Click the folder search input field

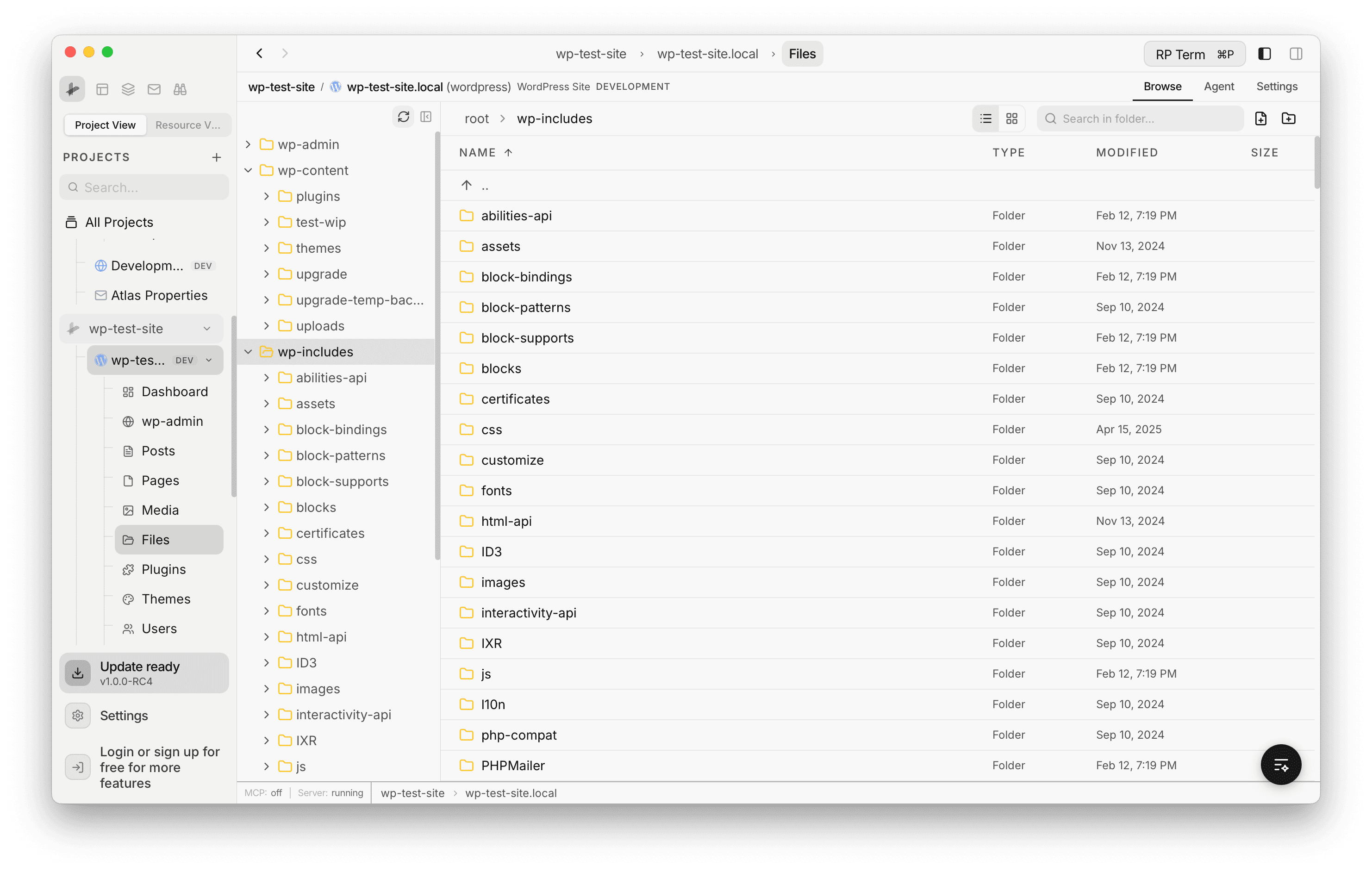tap(1140, 118)
